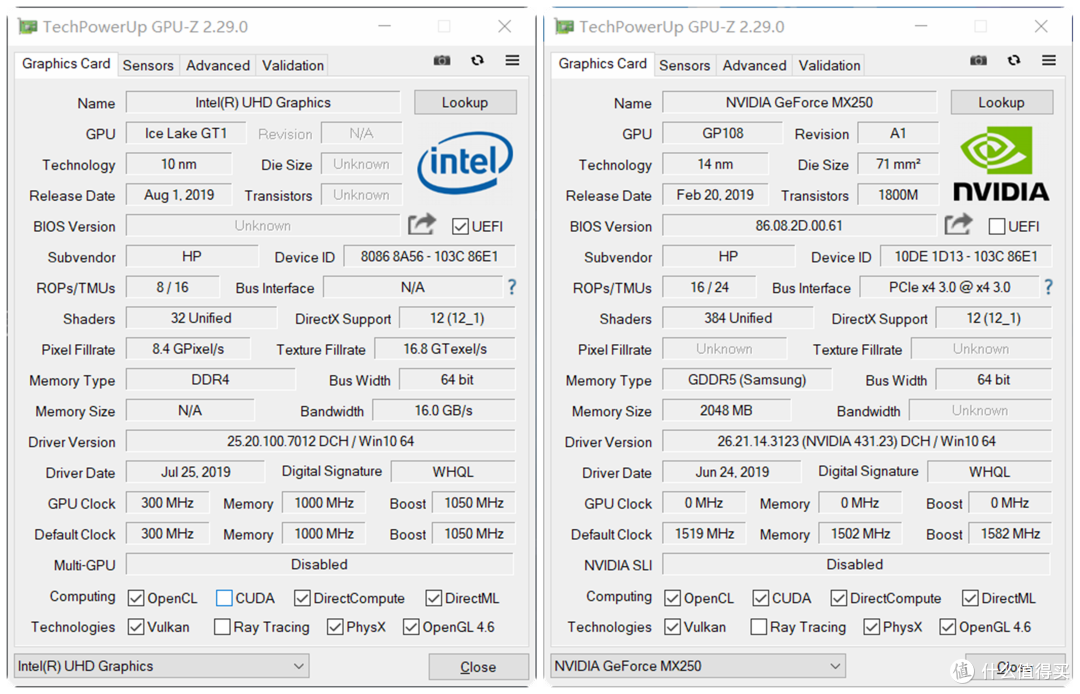
Task: Click refresh icon in Intel GPU-Z window
Action: point(477,61)
